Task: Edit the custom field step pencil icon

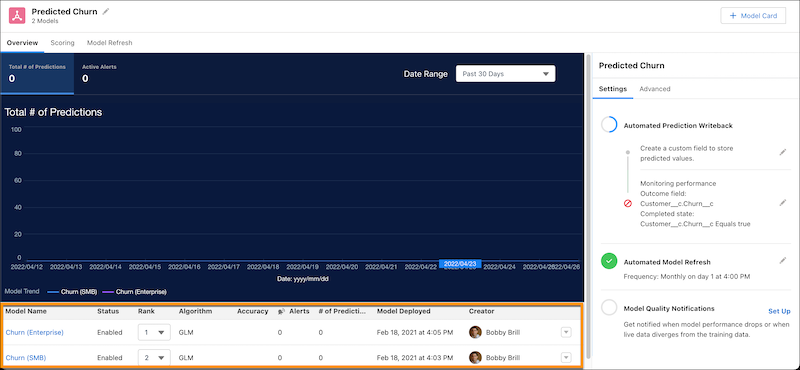Action: click(783, 152)
